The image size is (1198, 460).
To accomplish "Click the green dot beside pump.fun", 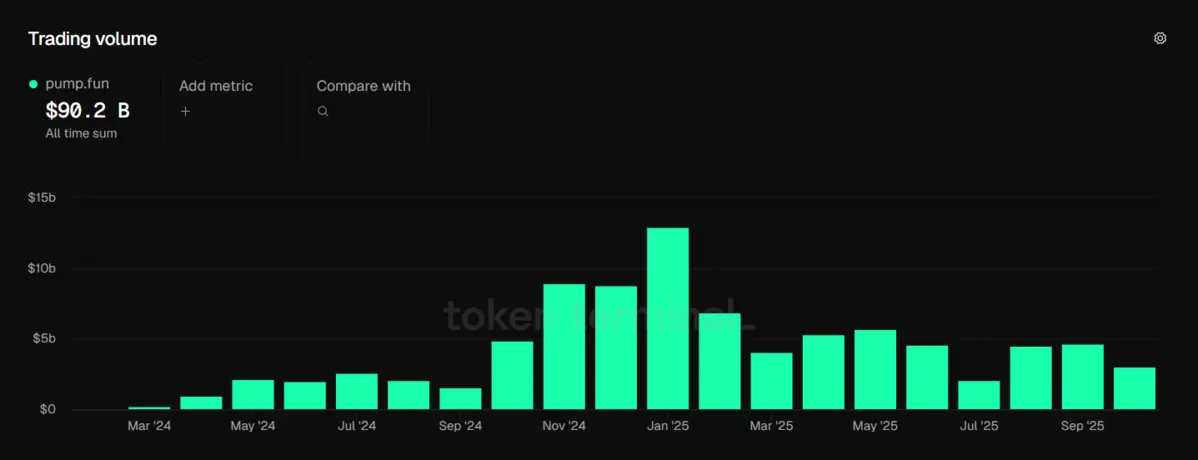I will click(x=33, y=85).
